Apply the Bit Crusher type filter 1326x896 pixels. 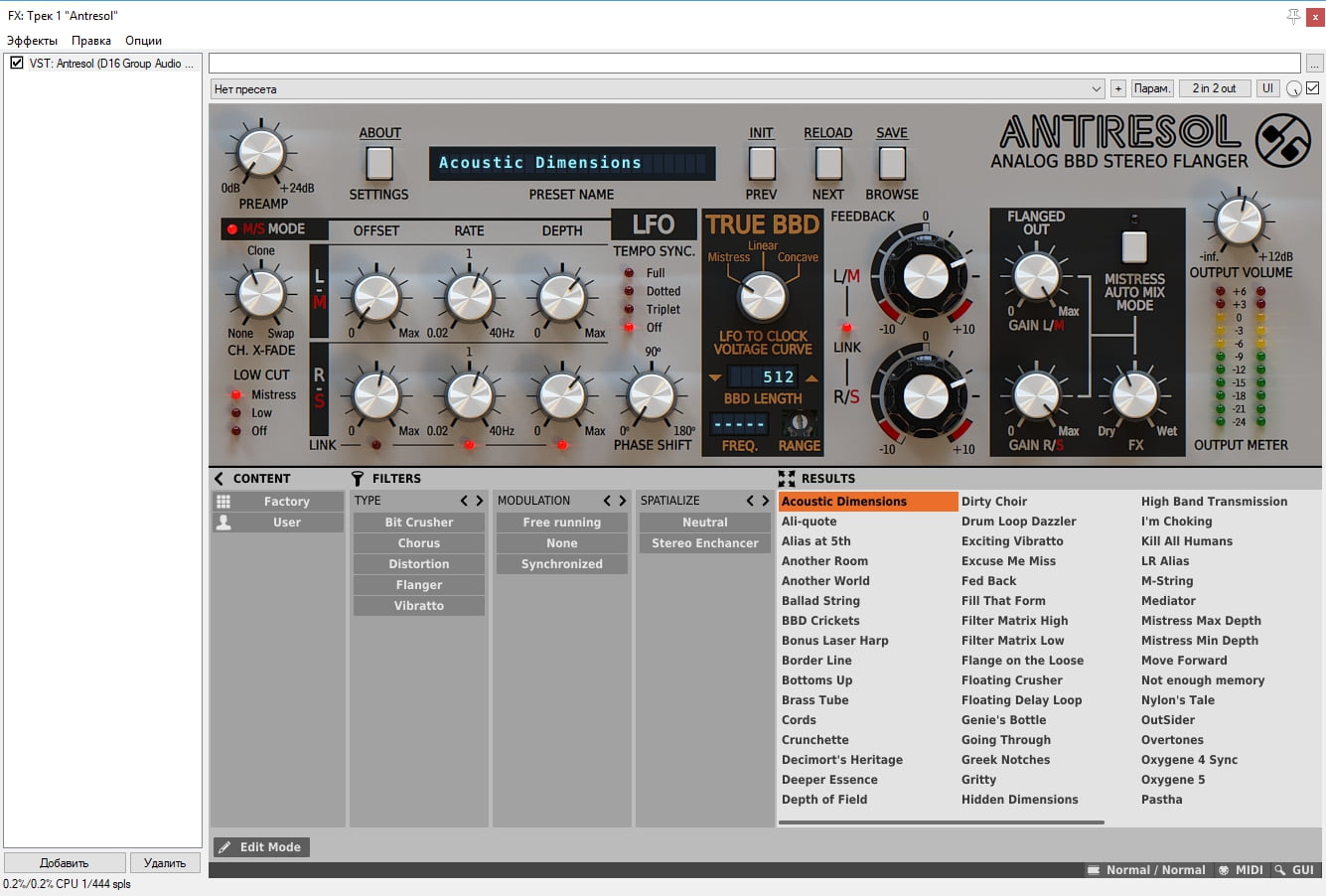pos(419,523)
